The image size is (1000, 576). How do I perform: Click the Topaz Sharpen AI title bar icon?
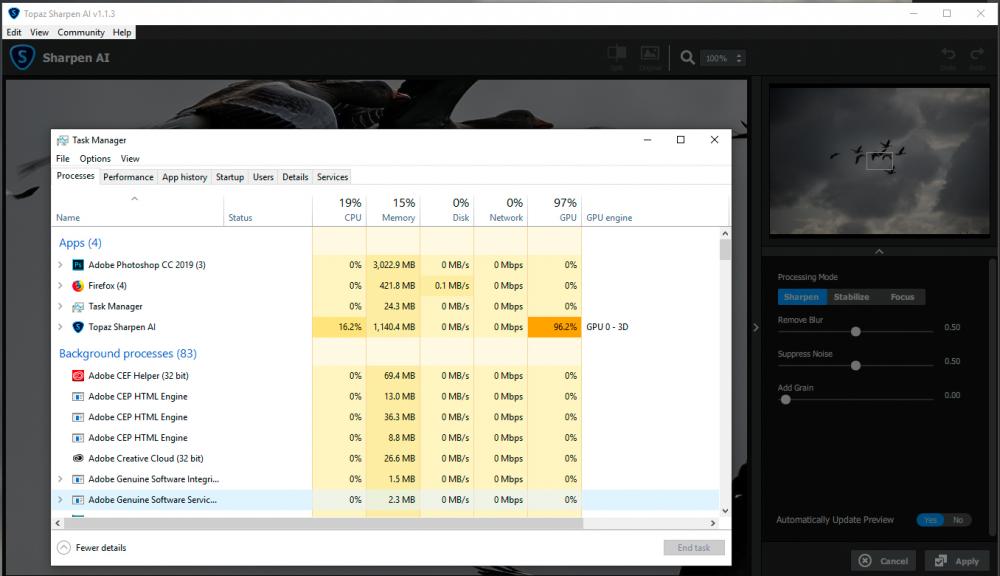[x=13, y=13]
